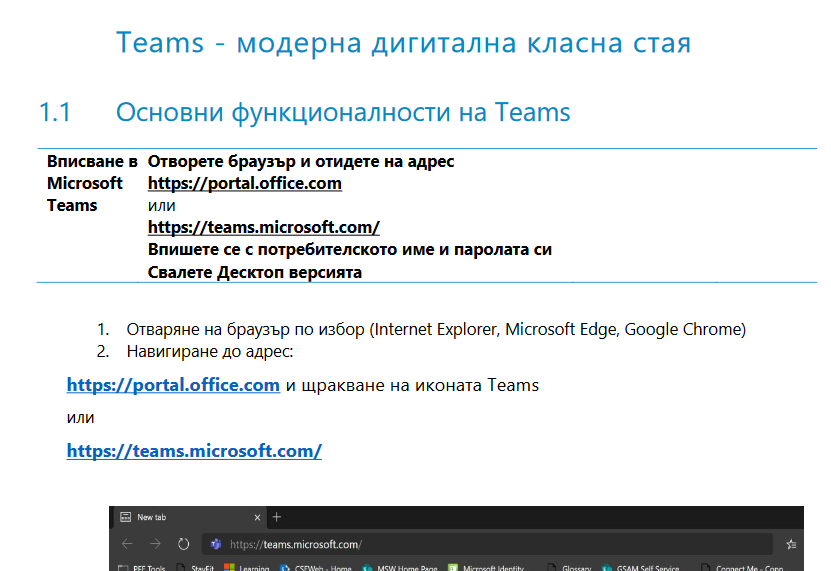Click the Teams icon in the address bar
Viewport: 831px width, 571px height.
[x=216, y=544]
